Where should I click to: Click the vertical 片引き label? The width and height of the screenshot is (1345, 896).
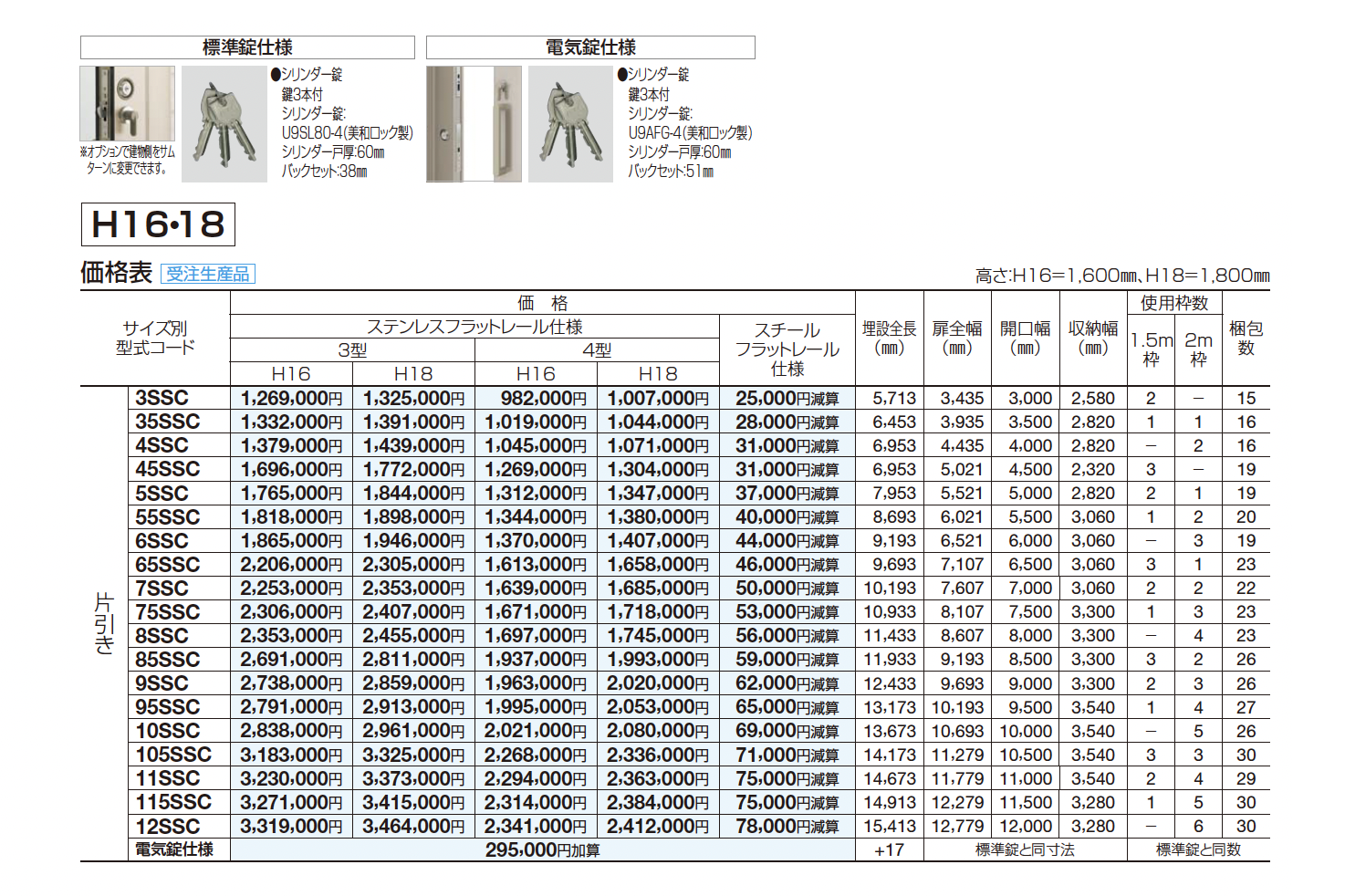[104, 623]
